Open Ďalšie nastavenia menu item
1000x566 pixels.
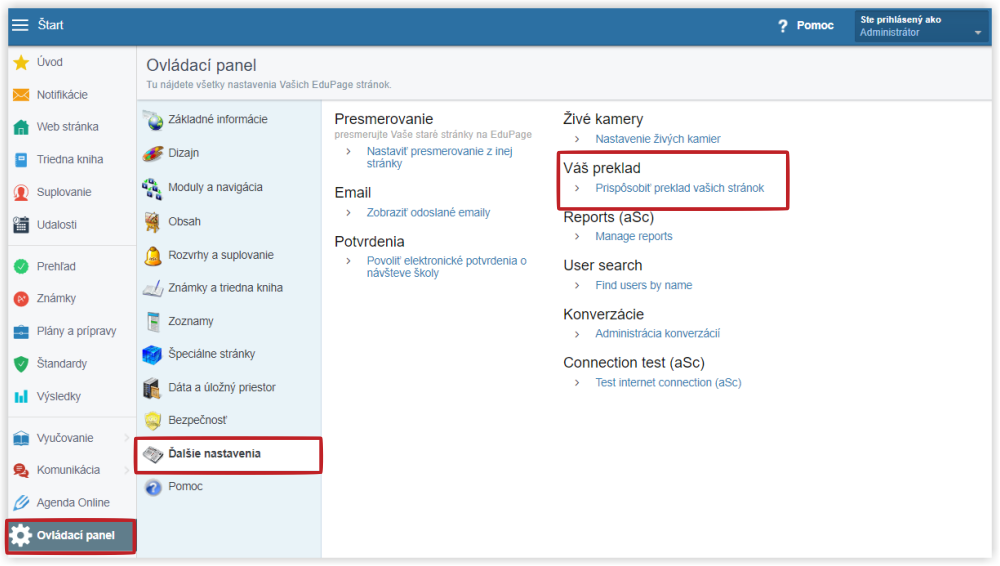pos(229,454)
